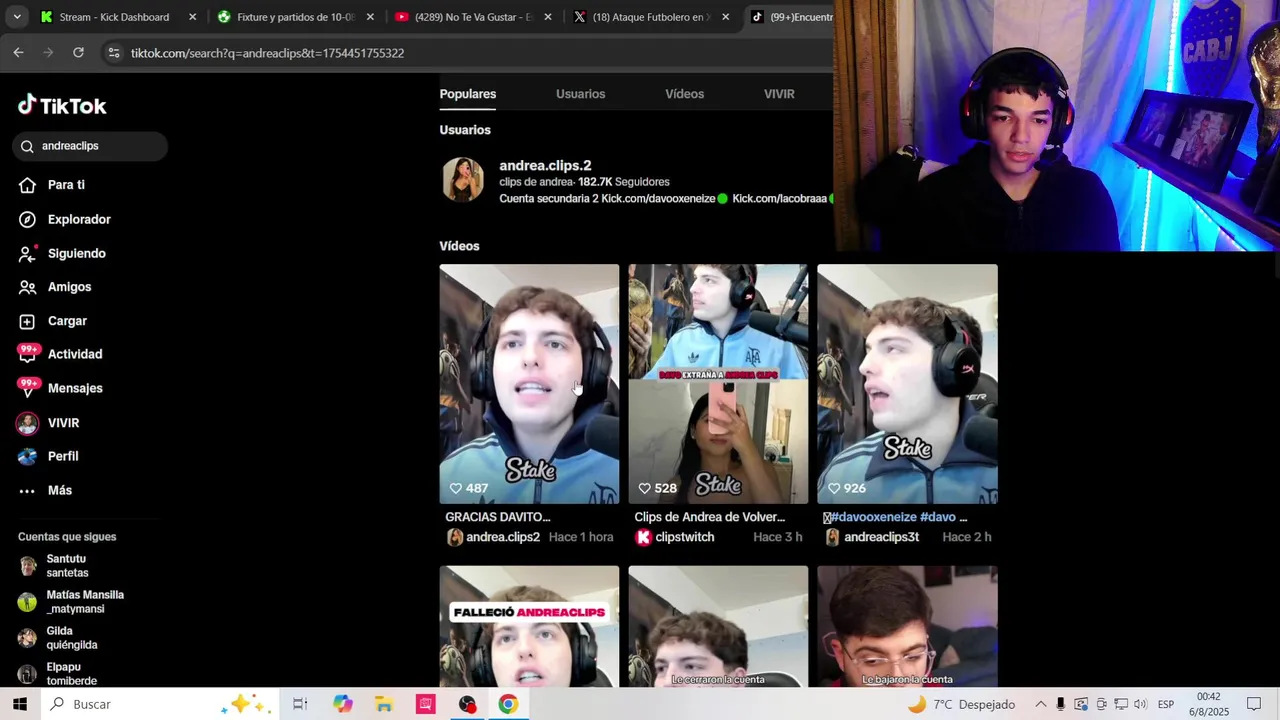Click browser reload button

[x=78, y=52]
